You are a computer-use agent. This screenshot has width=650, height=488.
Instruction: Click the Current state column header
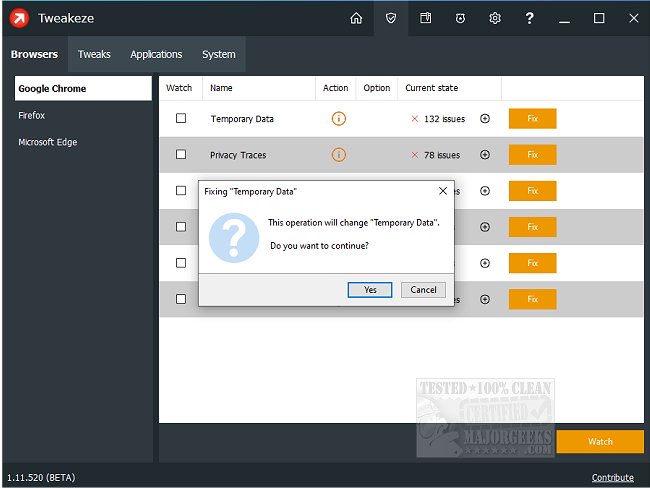coord(449,88)
